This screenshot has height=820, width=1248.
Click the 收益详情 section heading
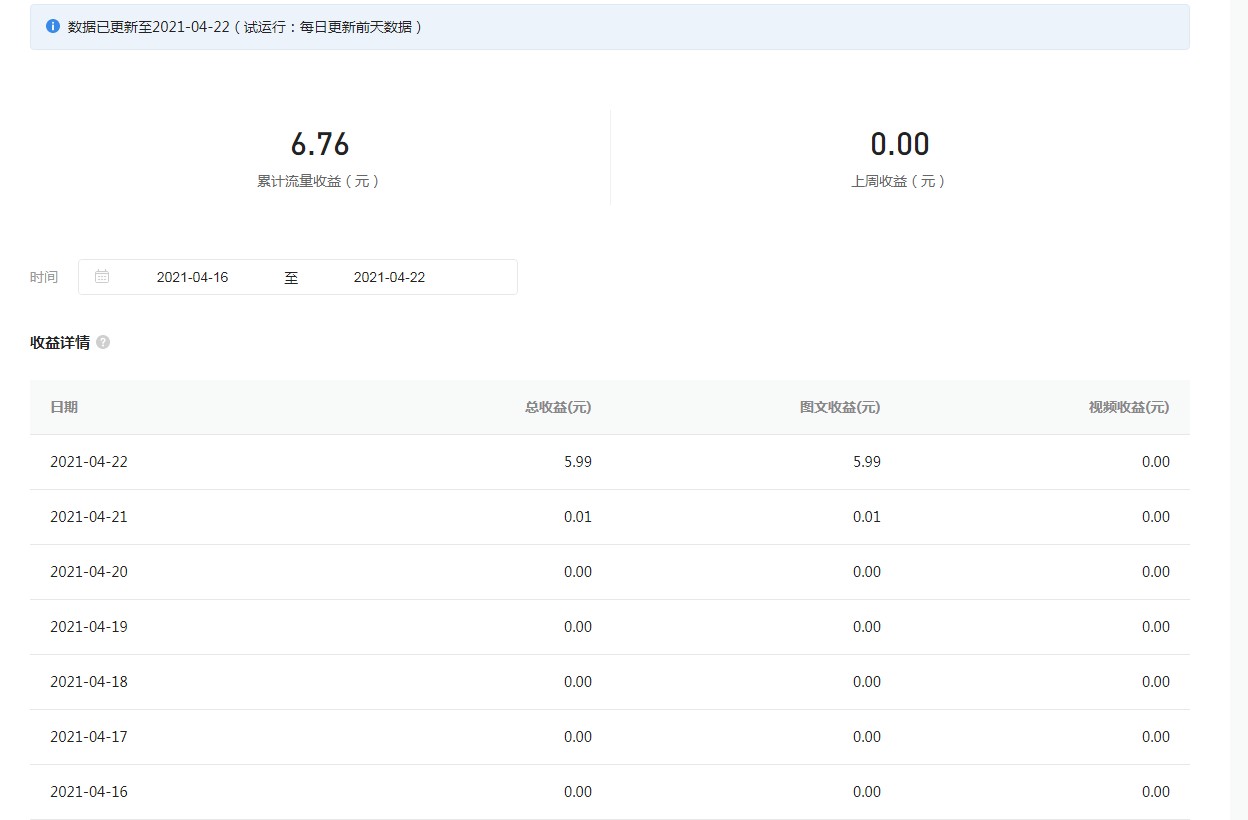[x=60, y=342]
